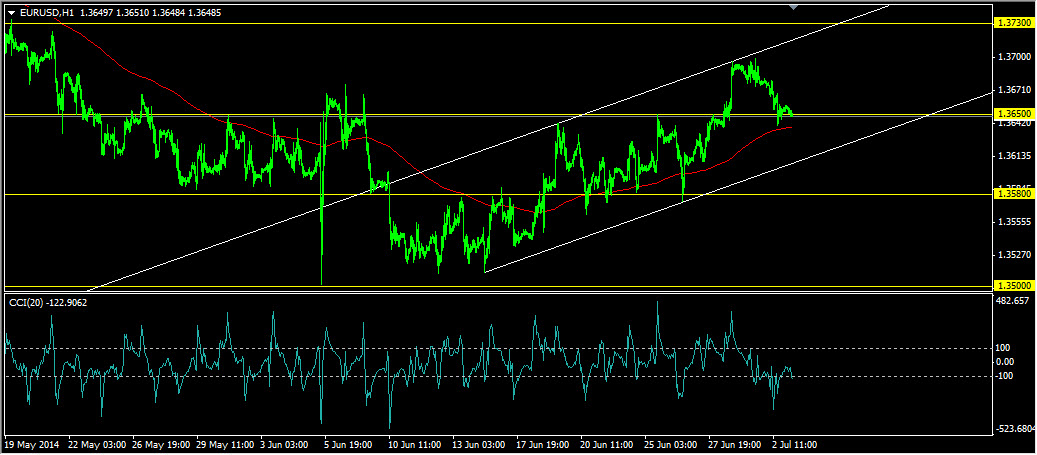
Task: Click the 19 May 2014 date label
Action: (32, 445)
